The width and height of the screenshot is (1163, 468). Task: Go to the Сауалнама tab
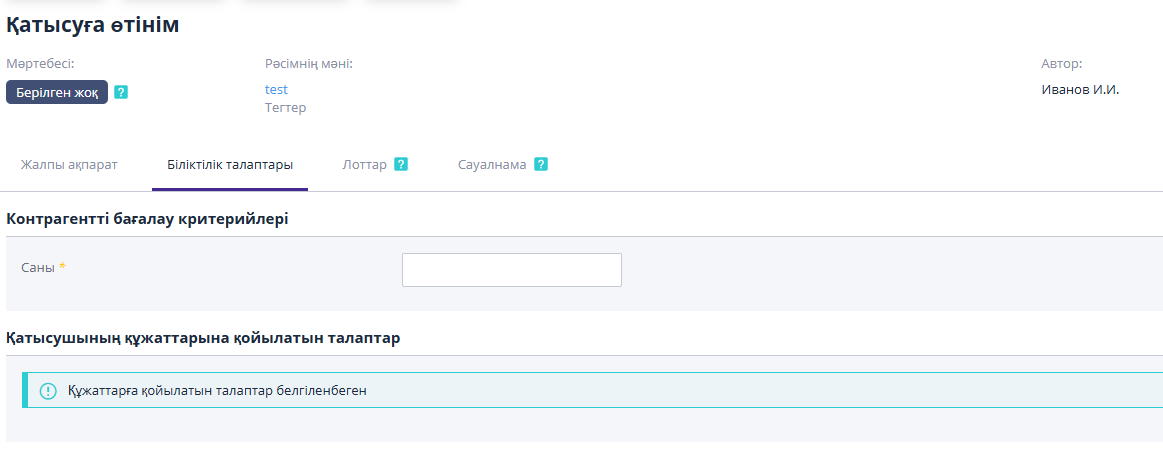pos(492,165)
